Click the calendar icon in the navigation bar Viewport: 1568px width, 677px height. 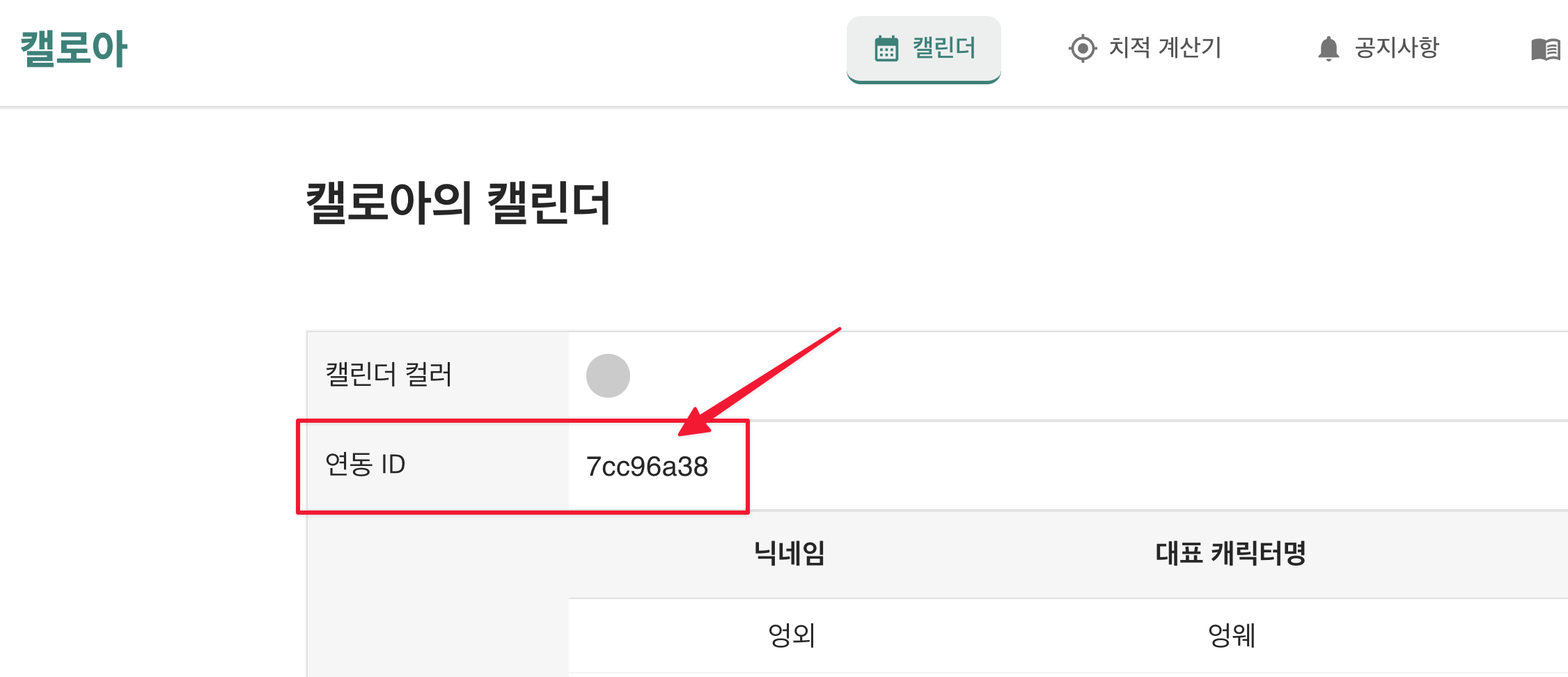tap(886, 49)
